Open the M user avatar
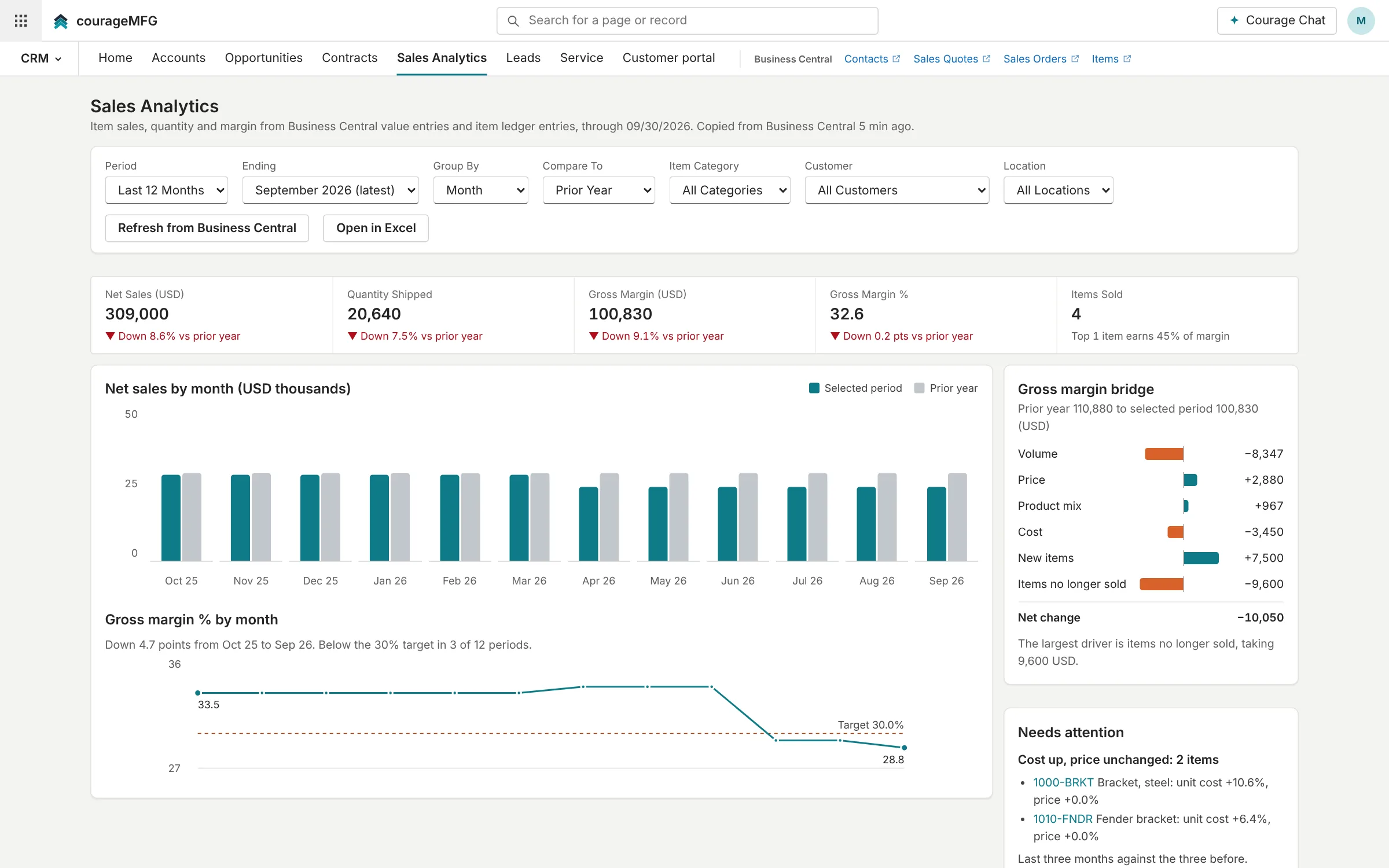1389x868 pixels. point(1361,21)
